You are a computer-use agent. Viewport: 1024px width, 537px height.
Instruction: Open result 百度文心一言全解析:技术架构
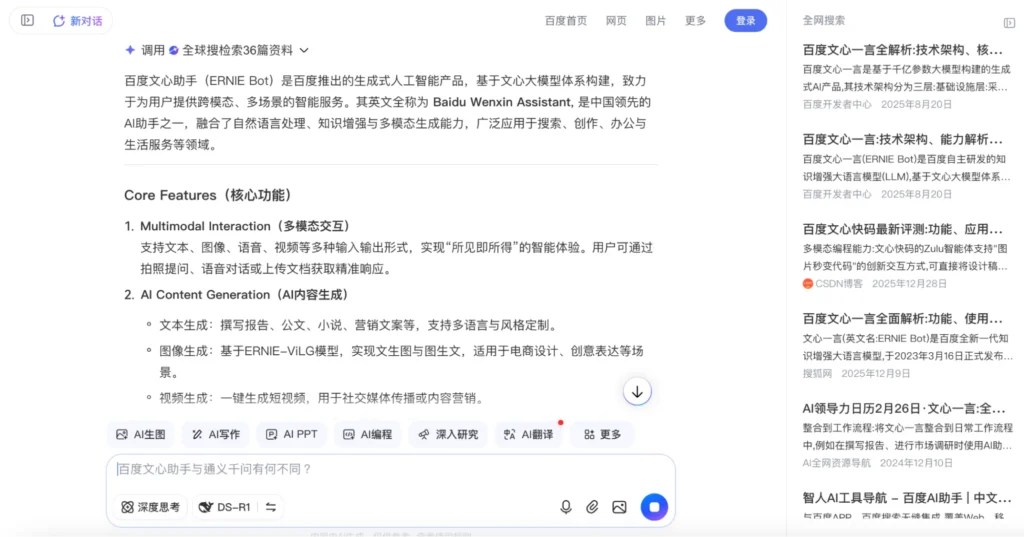click(x=903, y=50)
